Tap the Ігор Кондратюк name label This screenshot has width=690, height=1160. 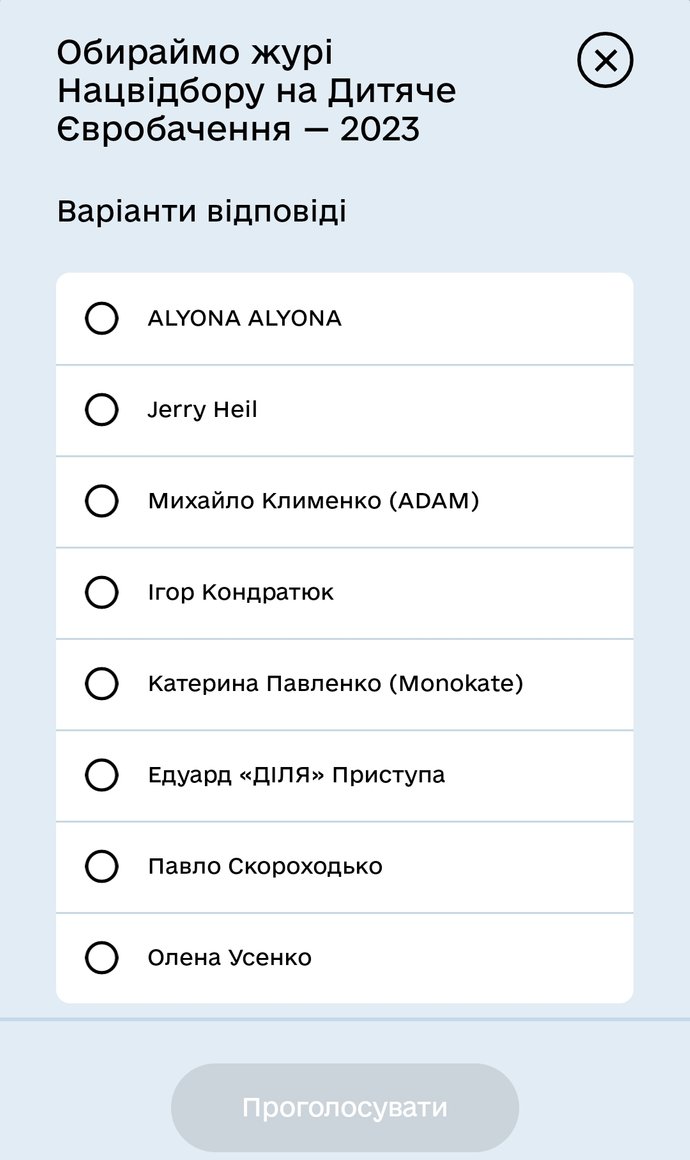pyautogui.click(x=240, y=592)
